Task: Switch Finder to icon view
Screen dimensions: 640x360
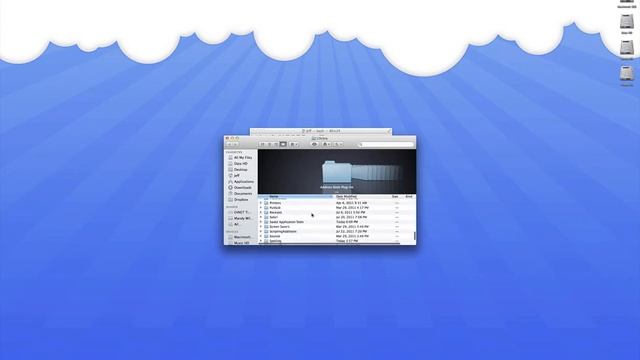Action: click(262, 144)
